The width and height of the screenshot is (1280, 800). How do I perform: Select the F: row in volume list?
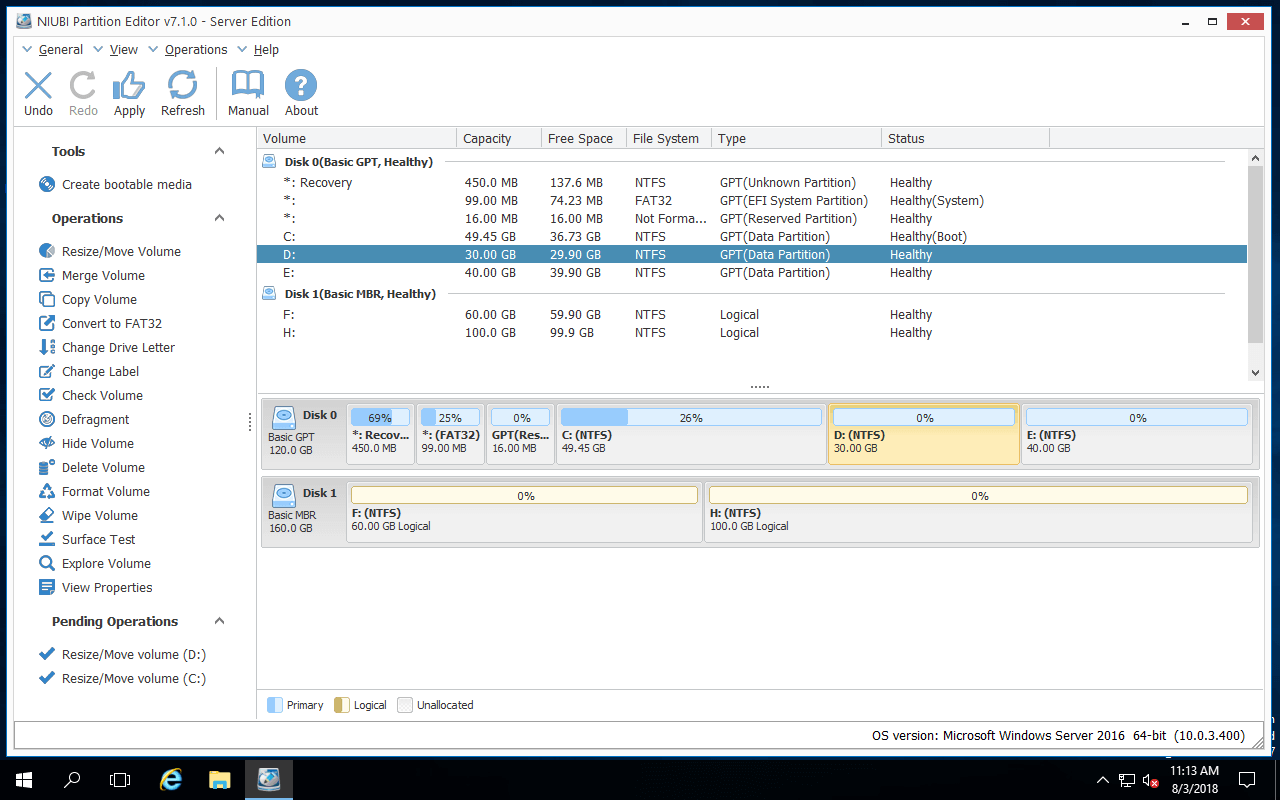point(752,314)
